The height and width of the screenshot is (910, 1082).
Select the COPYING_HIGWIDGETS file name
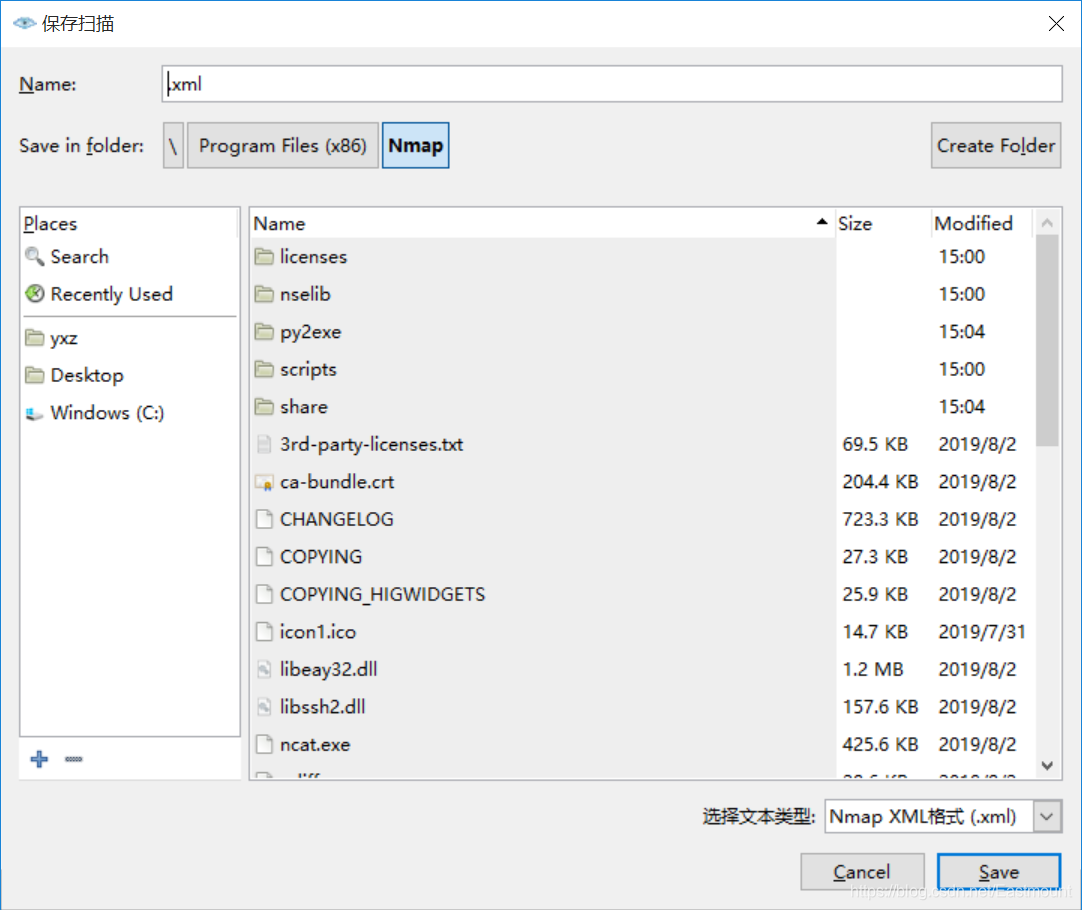[x=382, y=594]
